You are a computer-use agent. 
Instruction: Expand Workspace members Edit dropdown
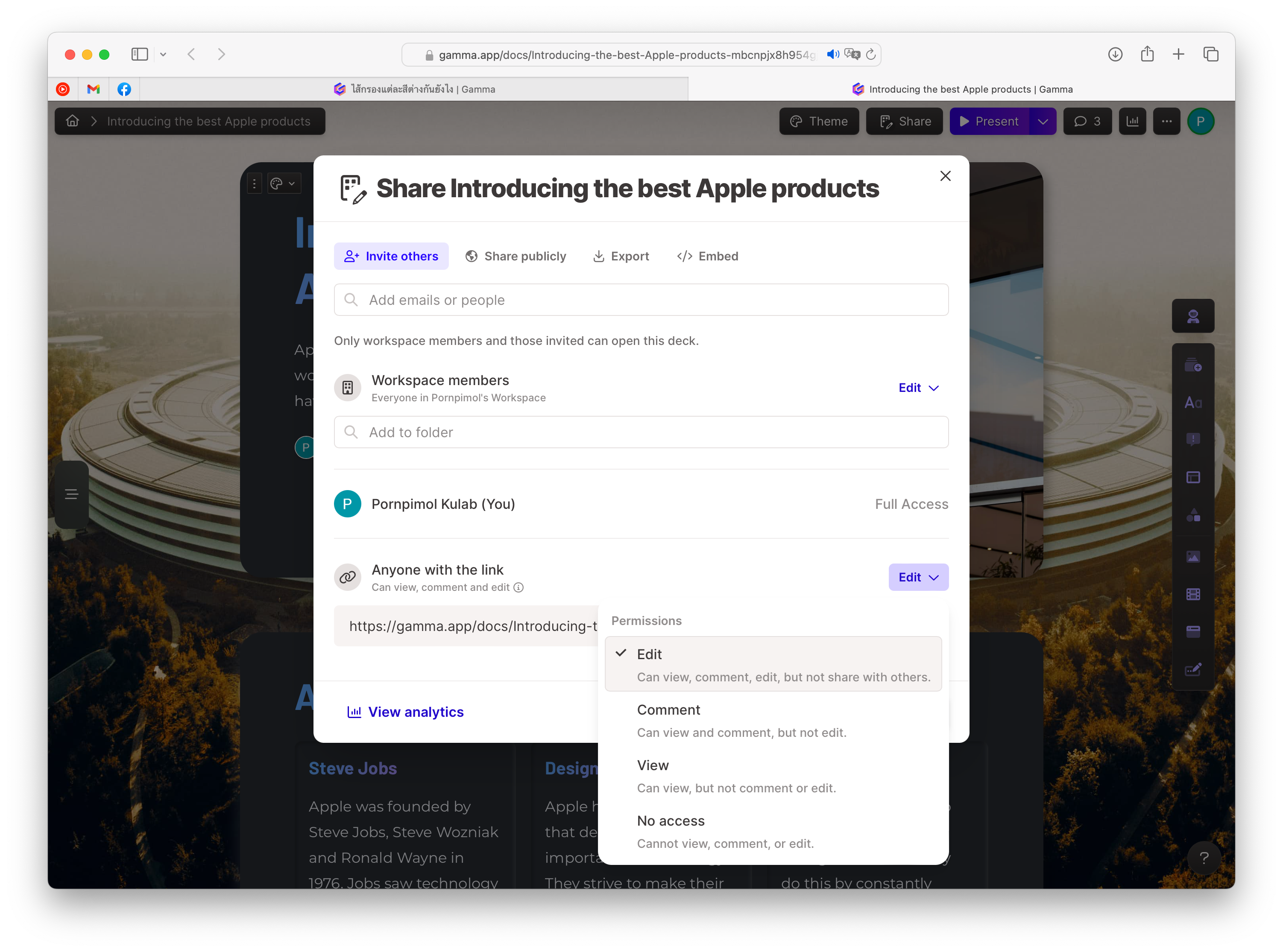click(918, 388)
